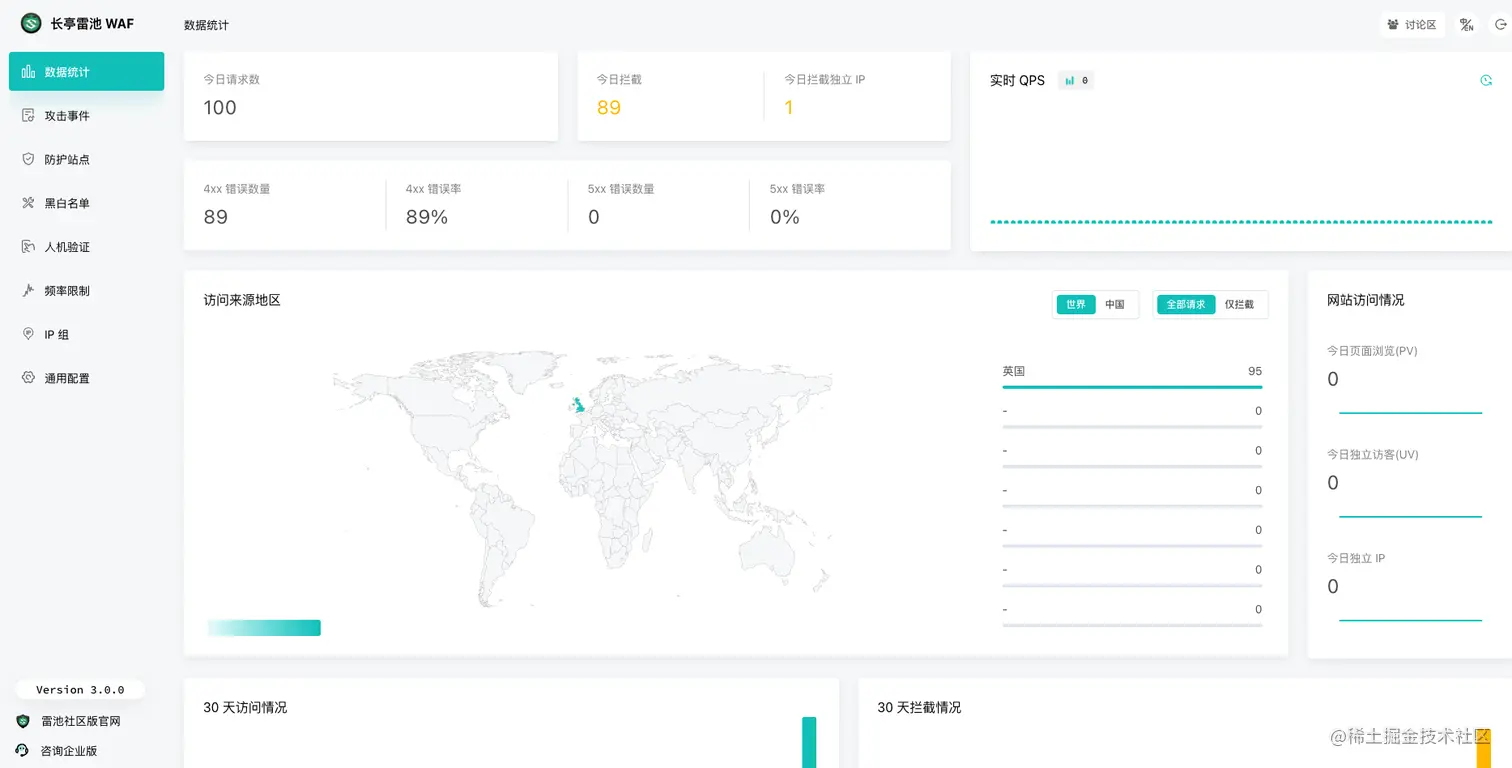Click the 访问来源地区 heading
The height and width of the screenshot is (768, 1512).
coord(242,300)
